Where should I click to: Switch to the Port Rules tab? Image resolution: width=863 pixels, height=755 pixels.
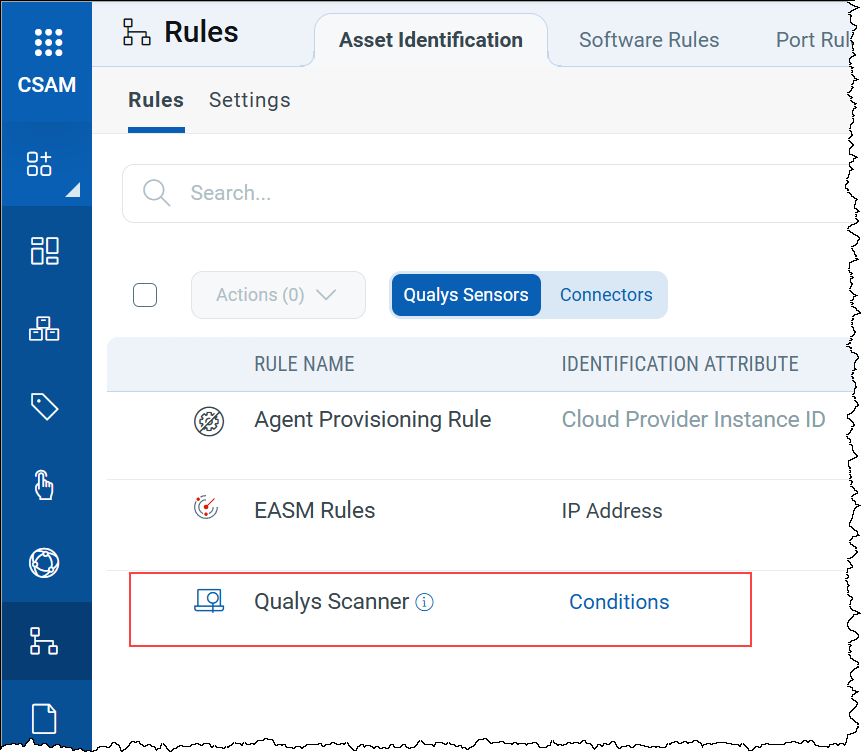(x=813, y=40)
